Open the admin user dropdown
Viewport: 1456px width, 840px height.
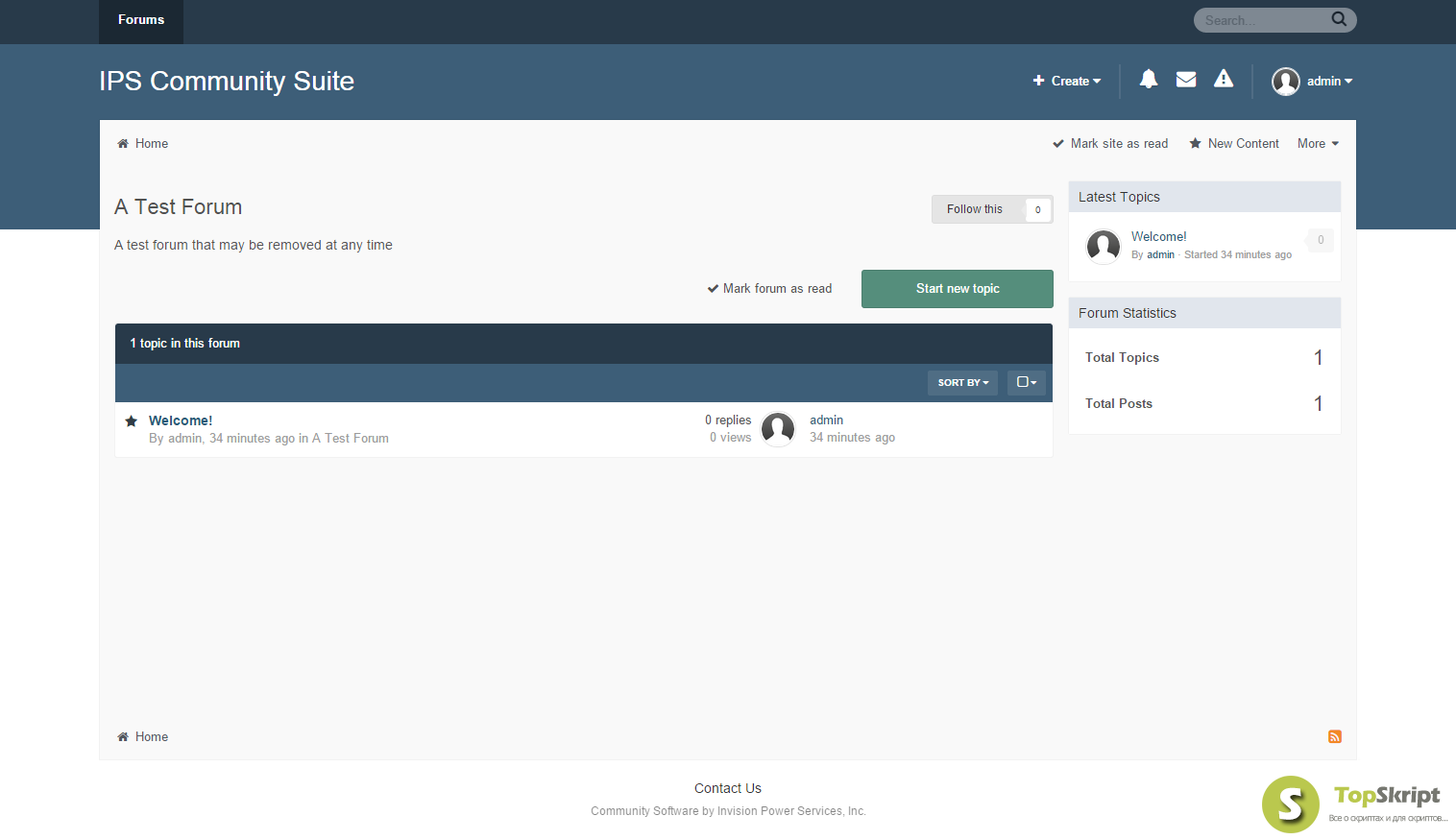coord(1330,82)
